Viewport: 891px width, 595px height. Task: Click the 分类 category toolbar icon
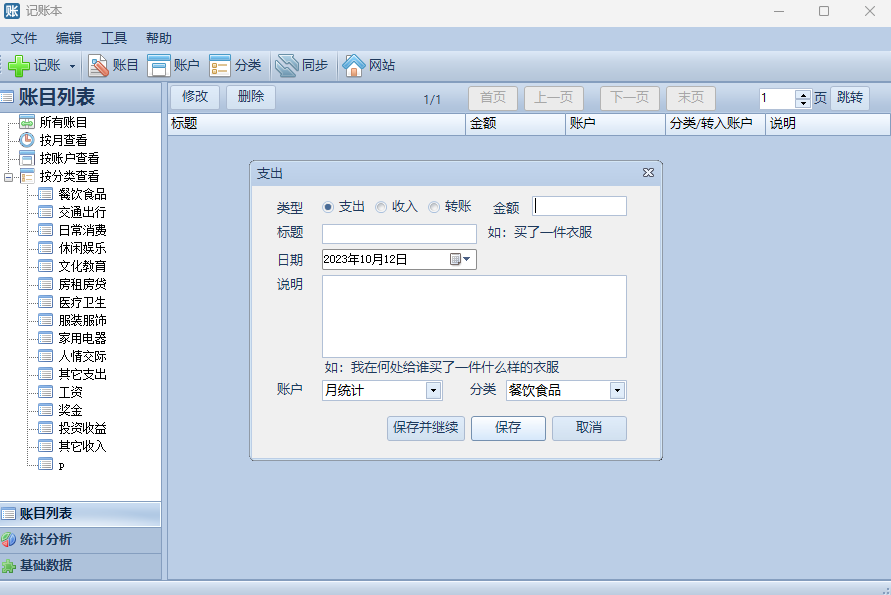[220, 66]
